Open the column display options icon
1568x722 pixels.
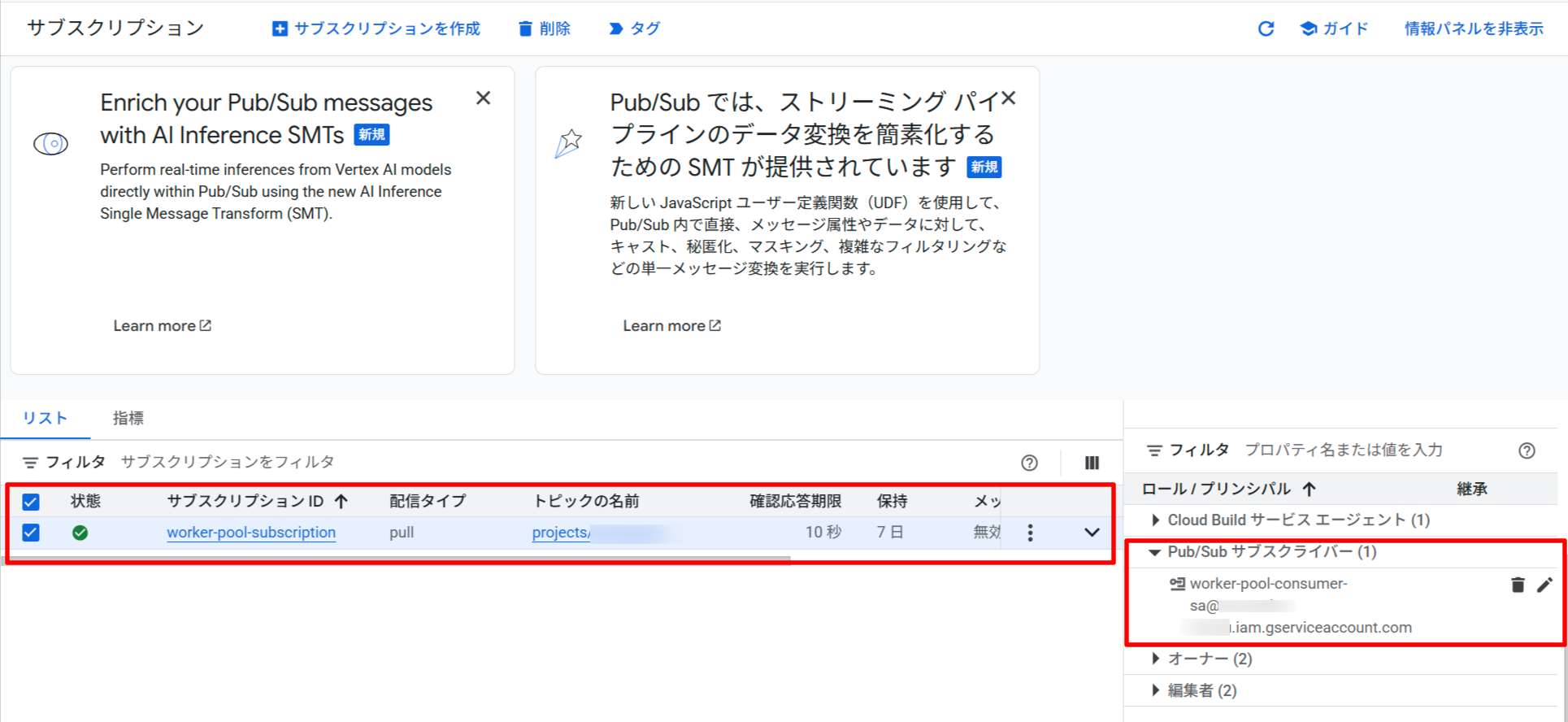(1092, 463)
